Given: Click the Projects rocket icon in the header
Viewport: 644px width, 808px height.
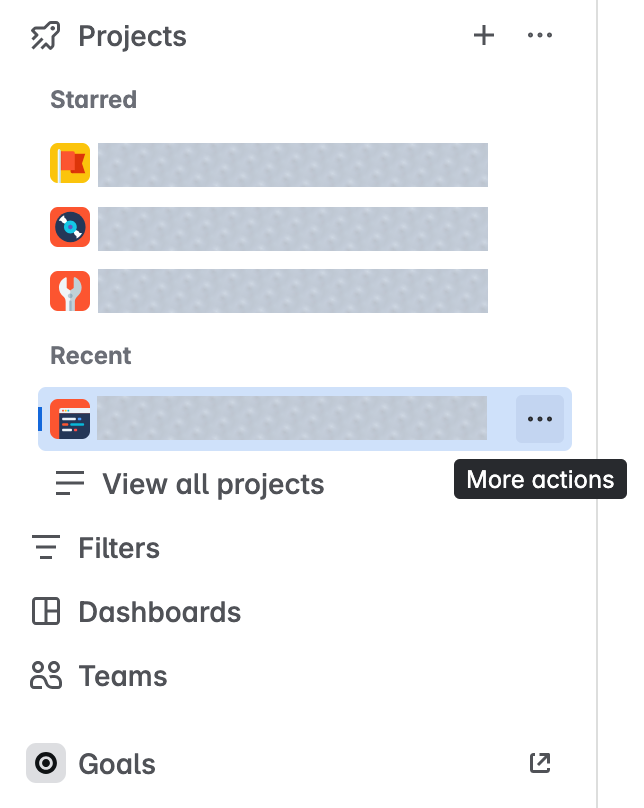Looking at the screenshot, I should [x=44, y=35].
